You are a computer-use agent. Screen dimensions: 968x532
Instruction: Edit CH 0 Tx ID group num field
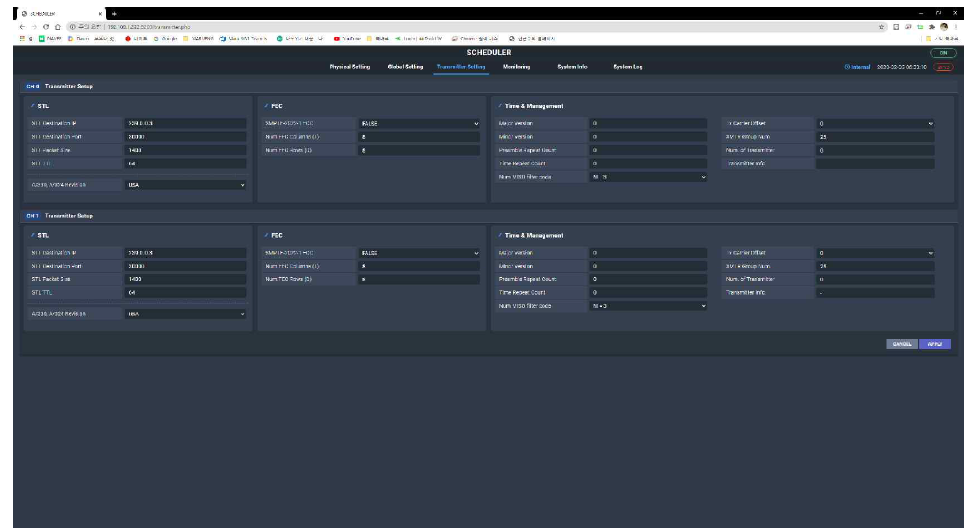[875, 137]
